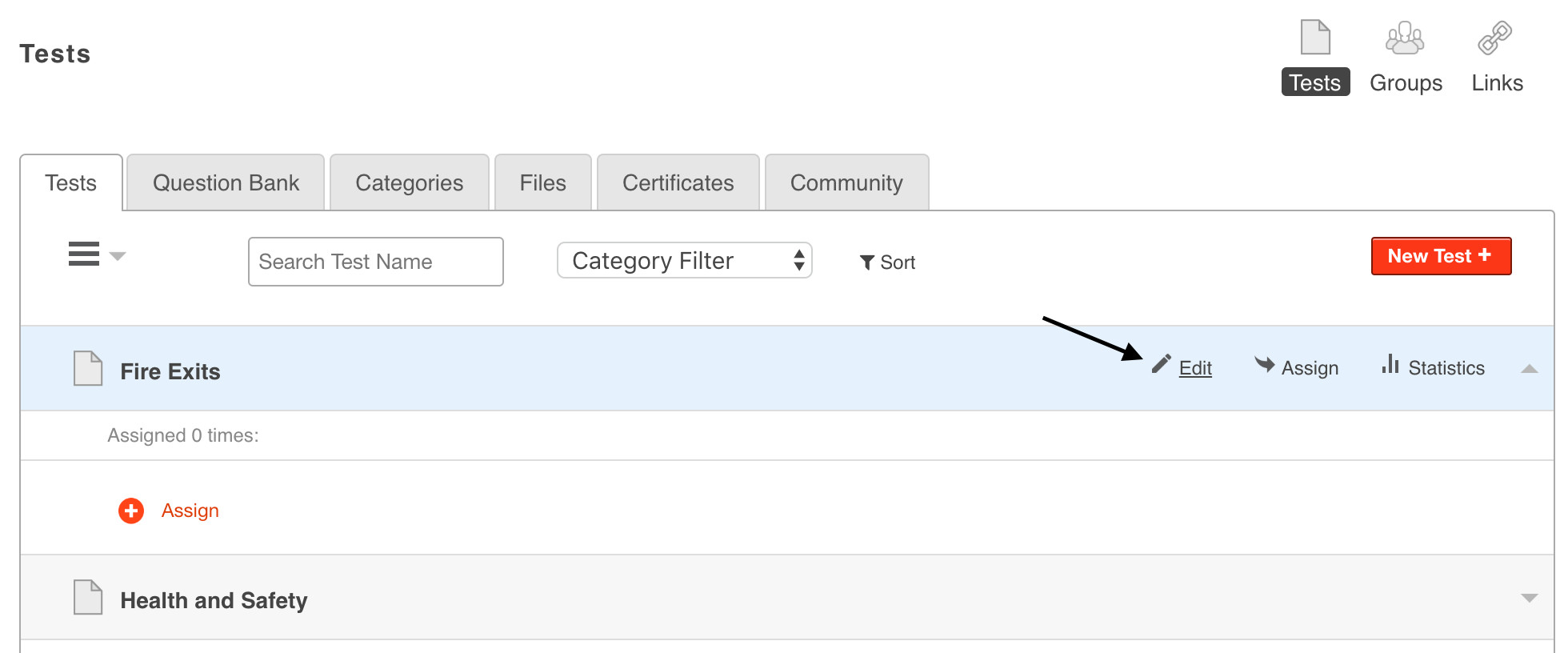Open Links via the chain icon

coord(1494,38)
